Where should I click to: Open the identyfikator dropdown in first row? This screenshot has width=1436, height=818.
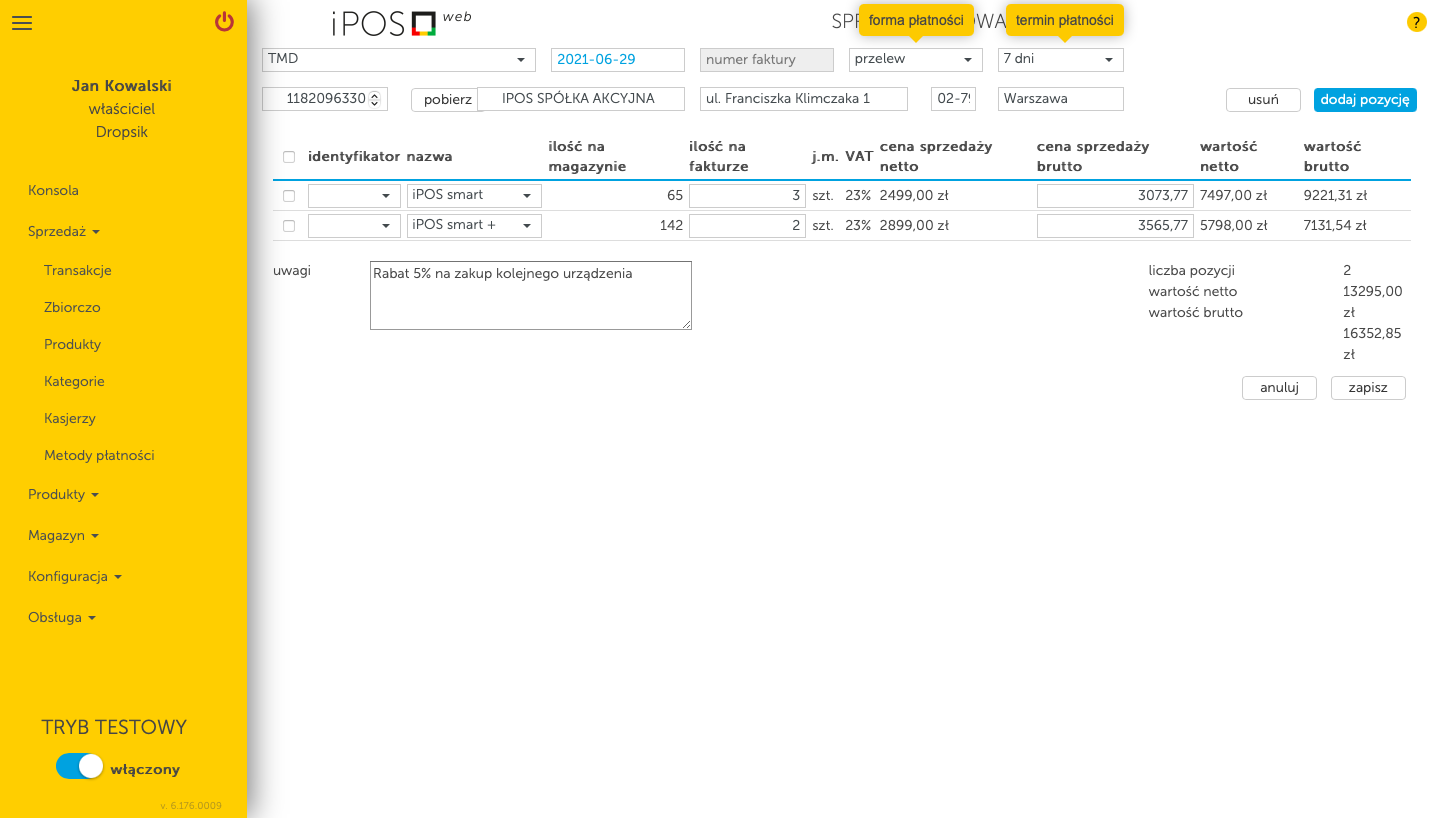354,195
